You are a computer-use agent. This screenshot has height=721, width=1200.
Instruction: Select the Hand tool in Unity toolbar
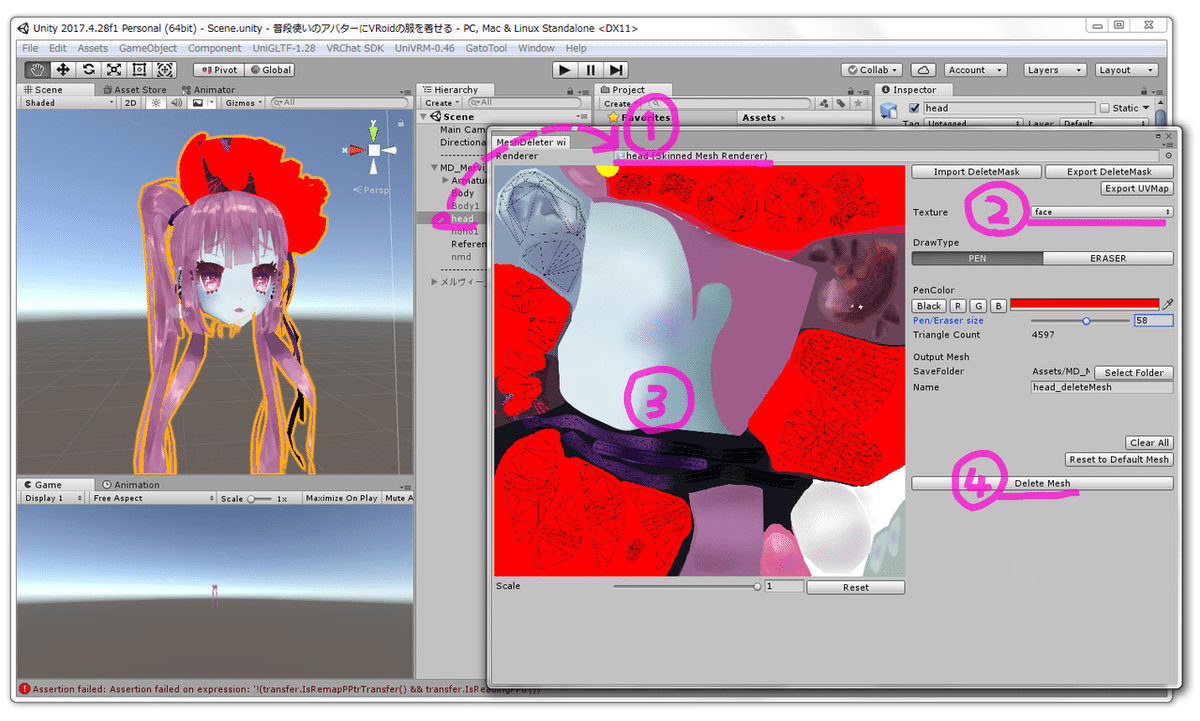coord(38,70)
